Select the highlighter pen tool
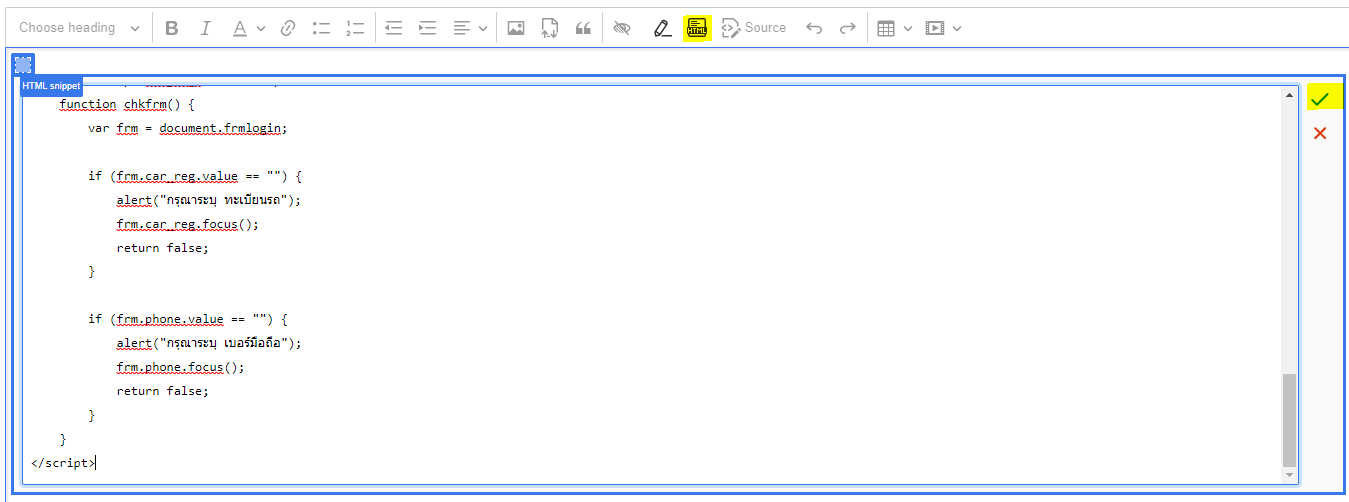 pos(662,28)
